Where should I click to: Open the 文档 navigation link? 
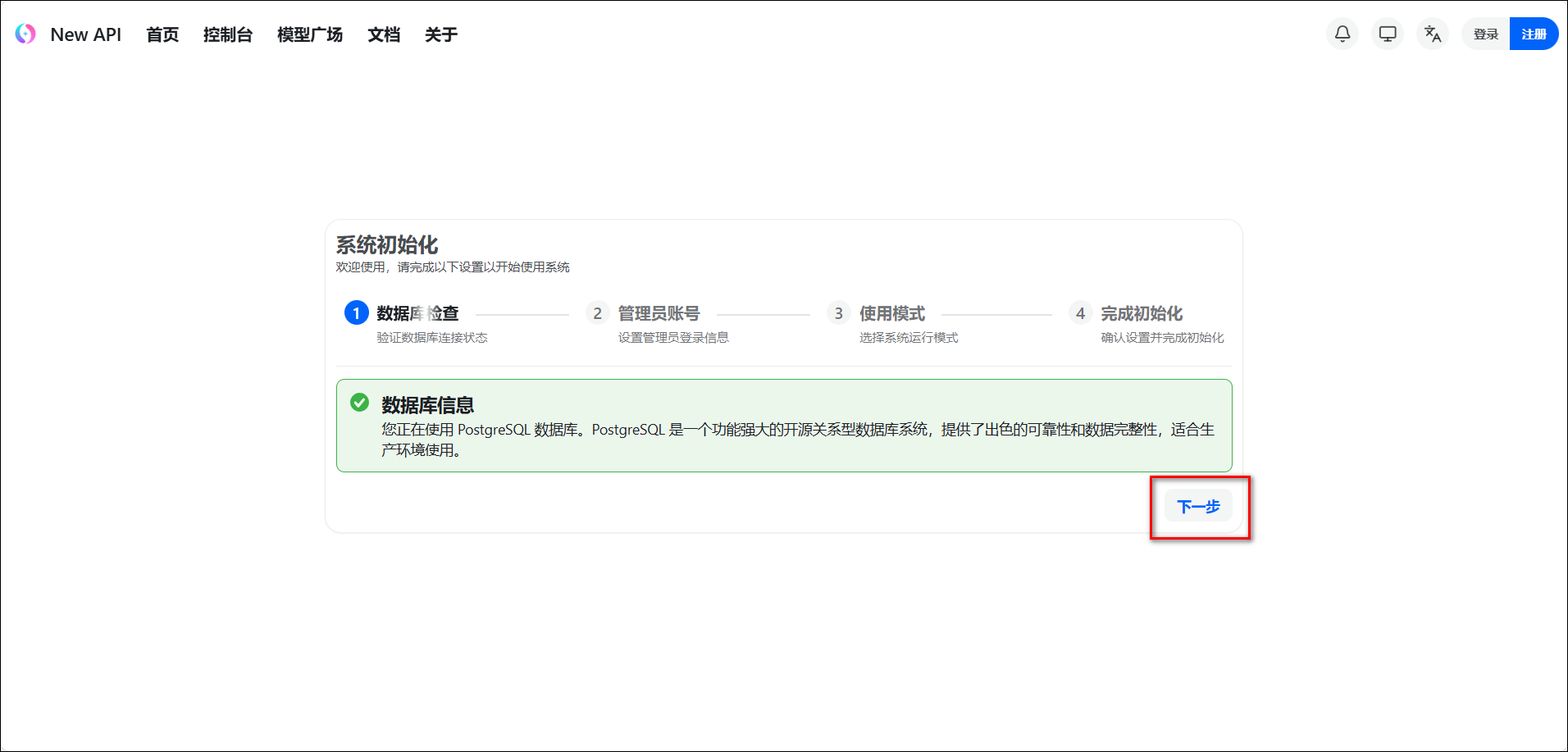383,34
